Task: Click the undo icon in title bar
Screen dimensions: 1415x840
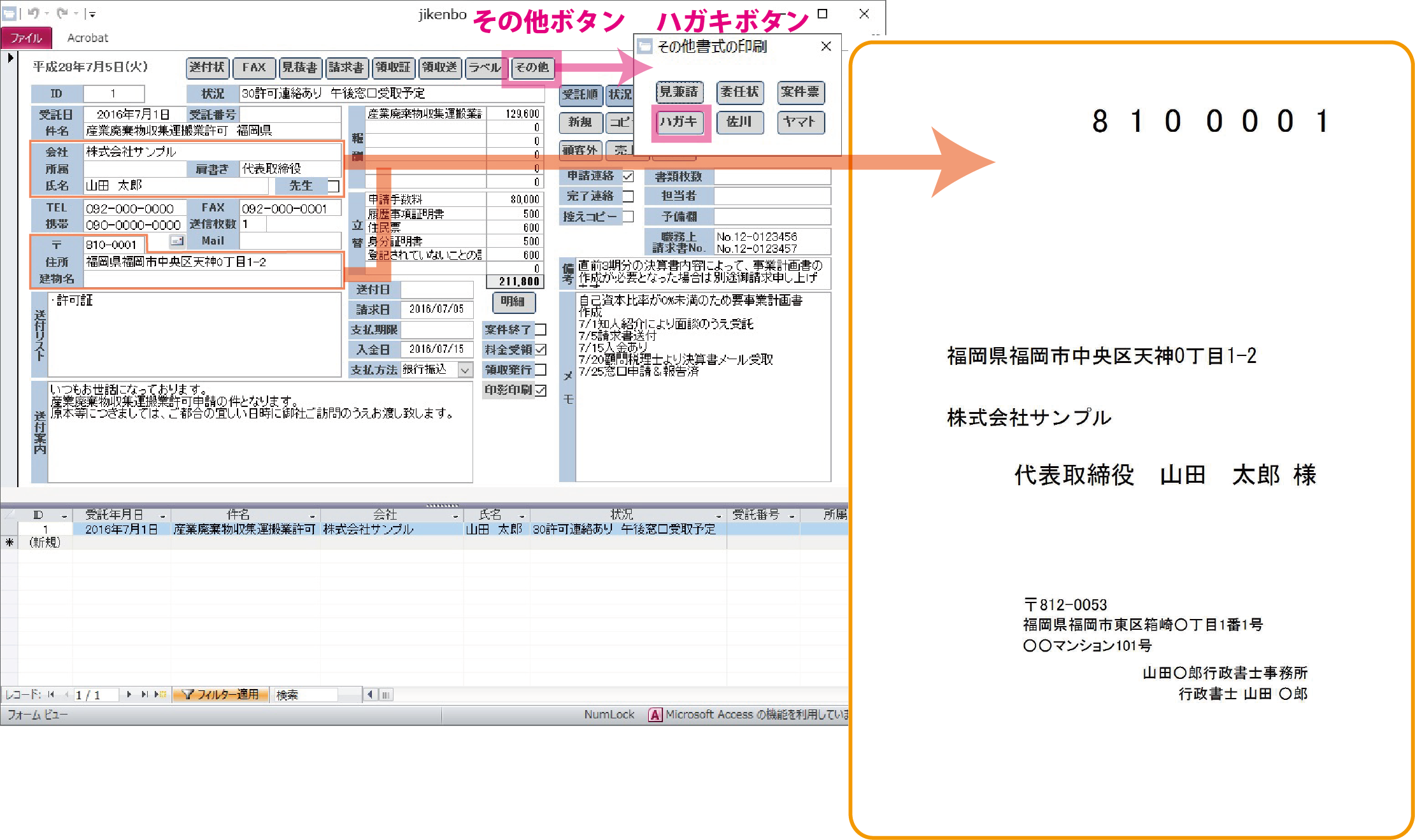Action: click(33, 13)
